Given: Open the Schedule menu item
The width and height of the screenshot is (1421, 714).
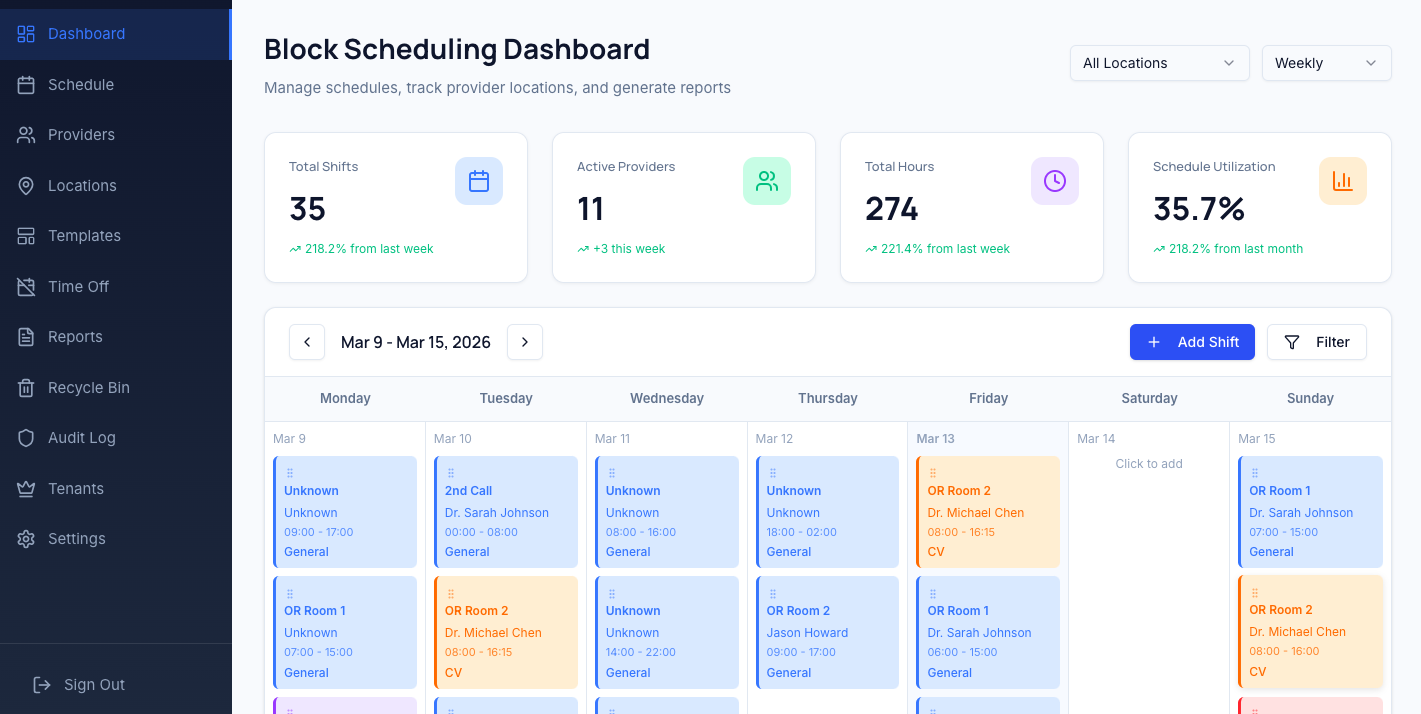Looking at the screenshot, I should [116, 85].
